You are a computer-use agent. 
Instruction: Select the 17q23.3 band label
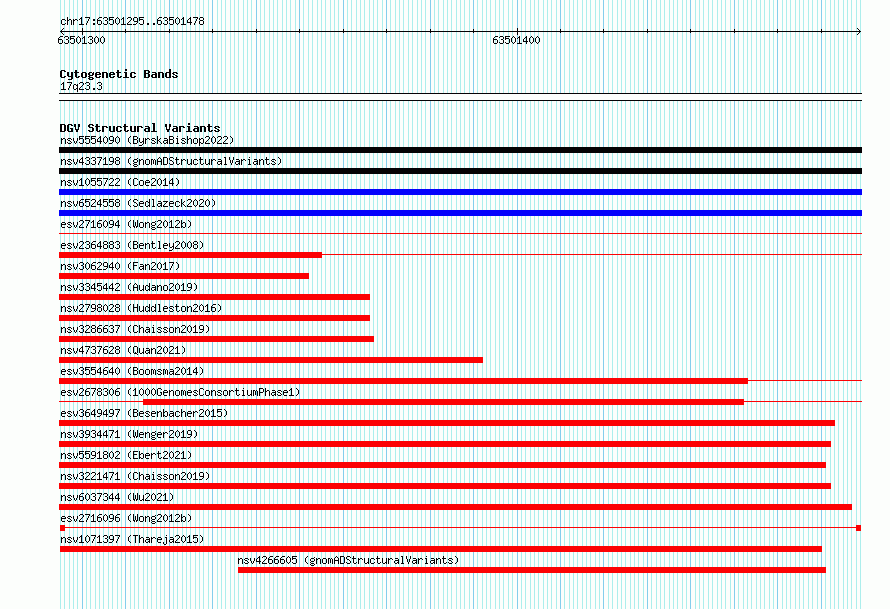[x=81, y=86]
